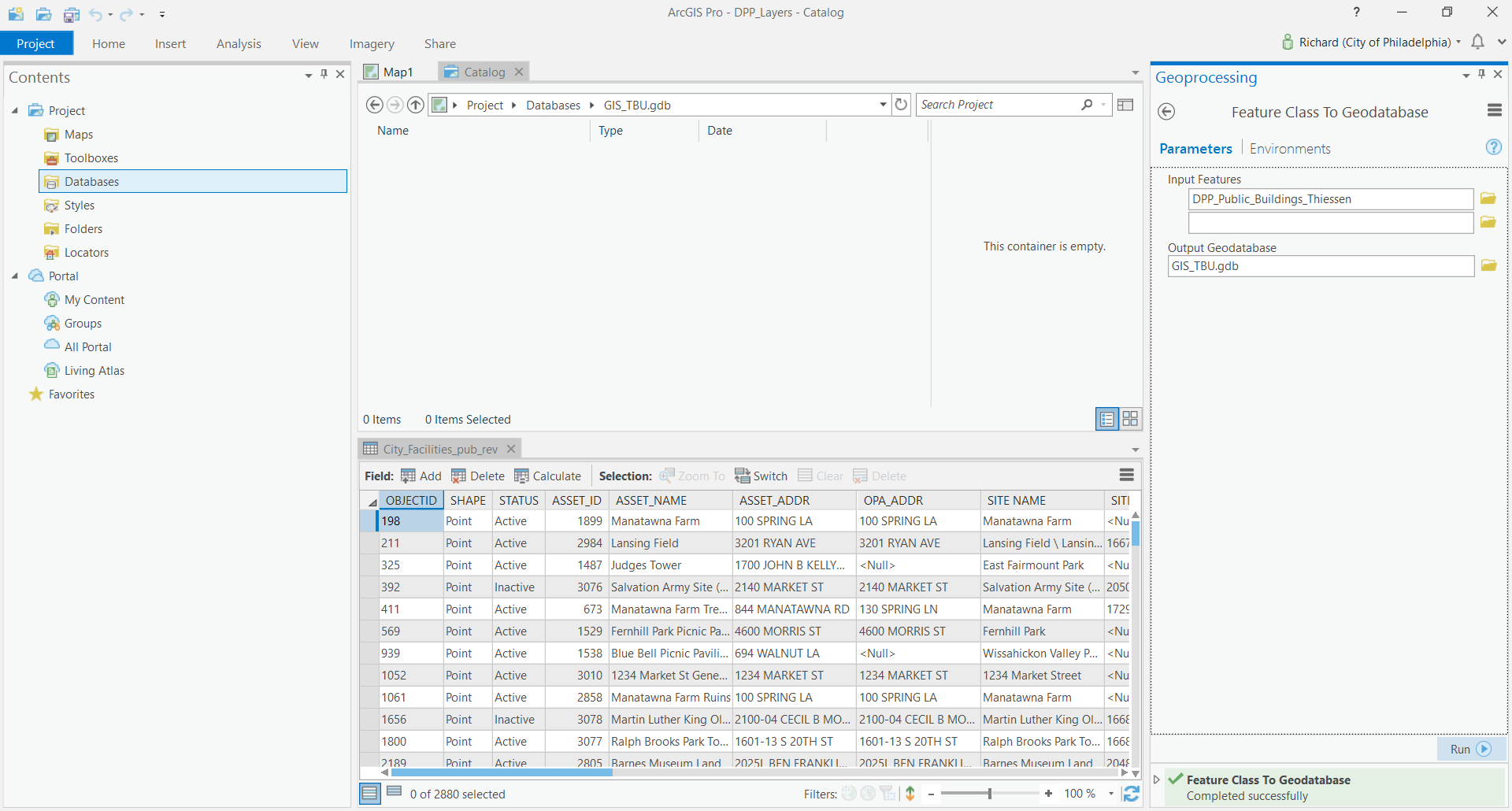
Task: Run the geoprocessing tool
Action: (x=1471, y=749)
